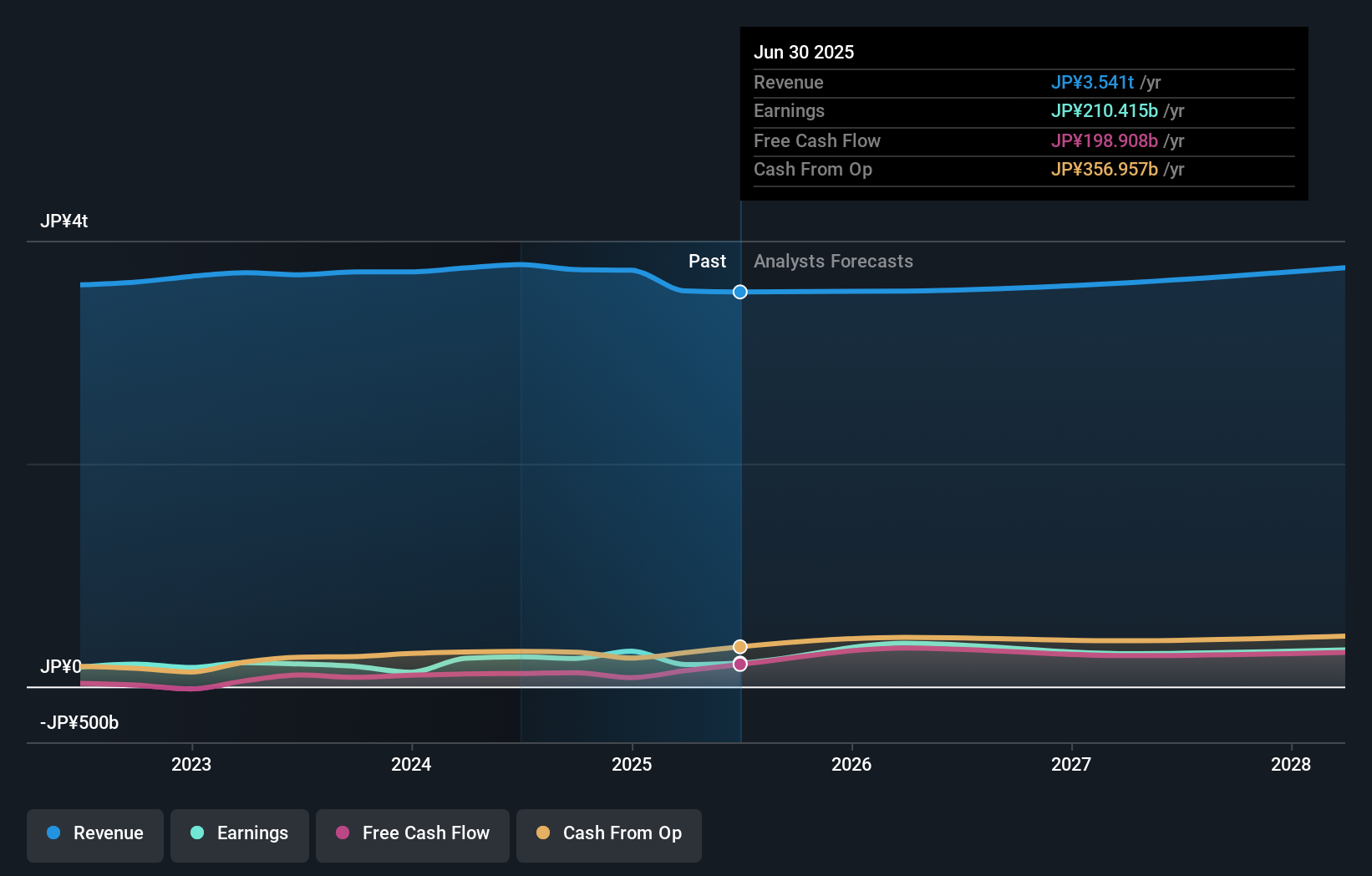
Task: Click the 2026 year axis label
Action: coord(851,764)
